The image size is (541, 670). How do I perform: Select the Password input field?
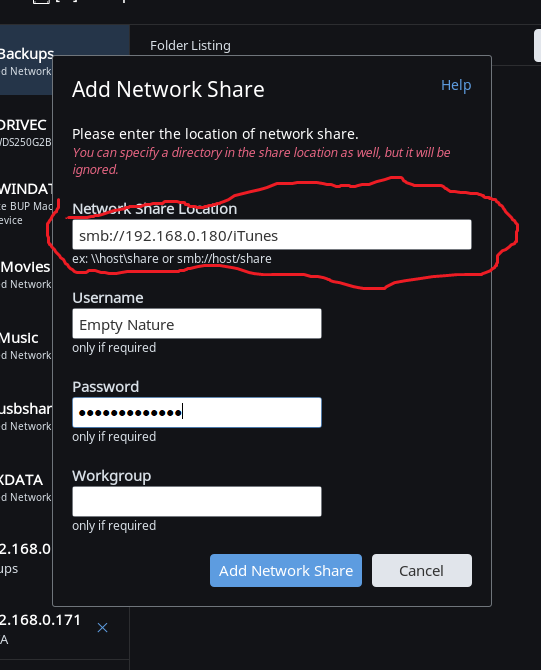[197, 412]
